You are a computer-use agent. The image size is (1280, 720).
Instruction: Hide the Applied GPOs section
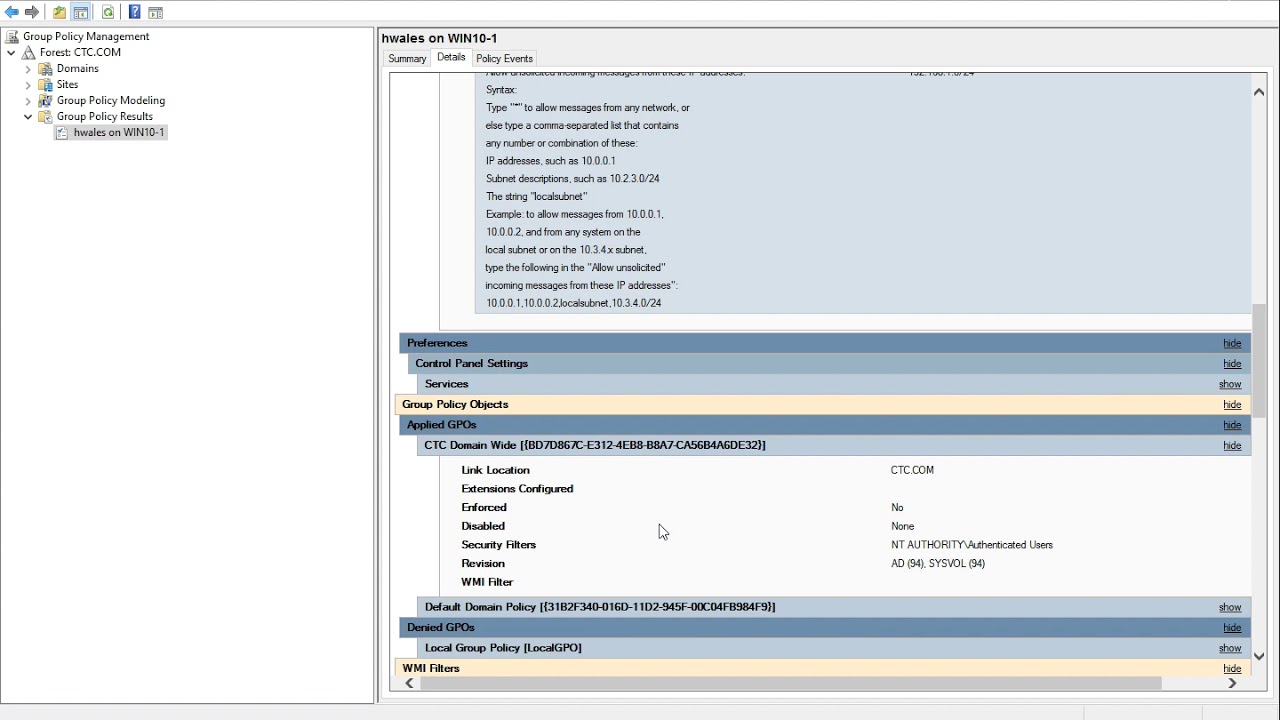(1232, 425)
